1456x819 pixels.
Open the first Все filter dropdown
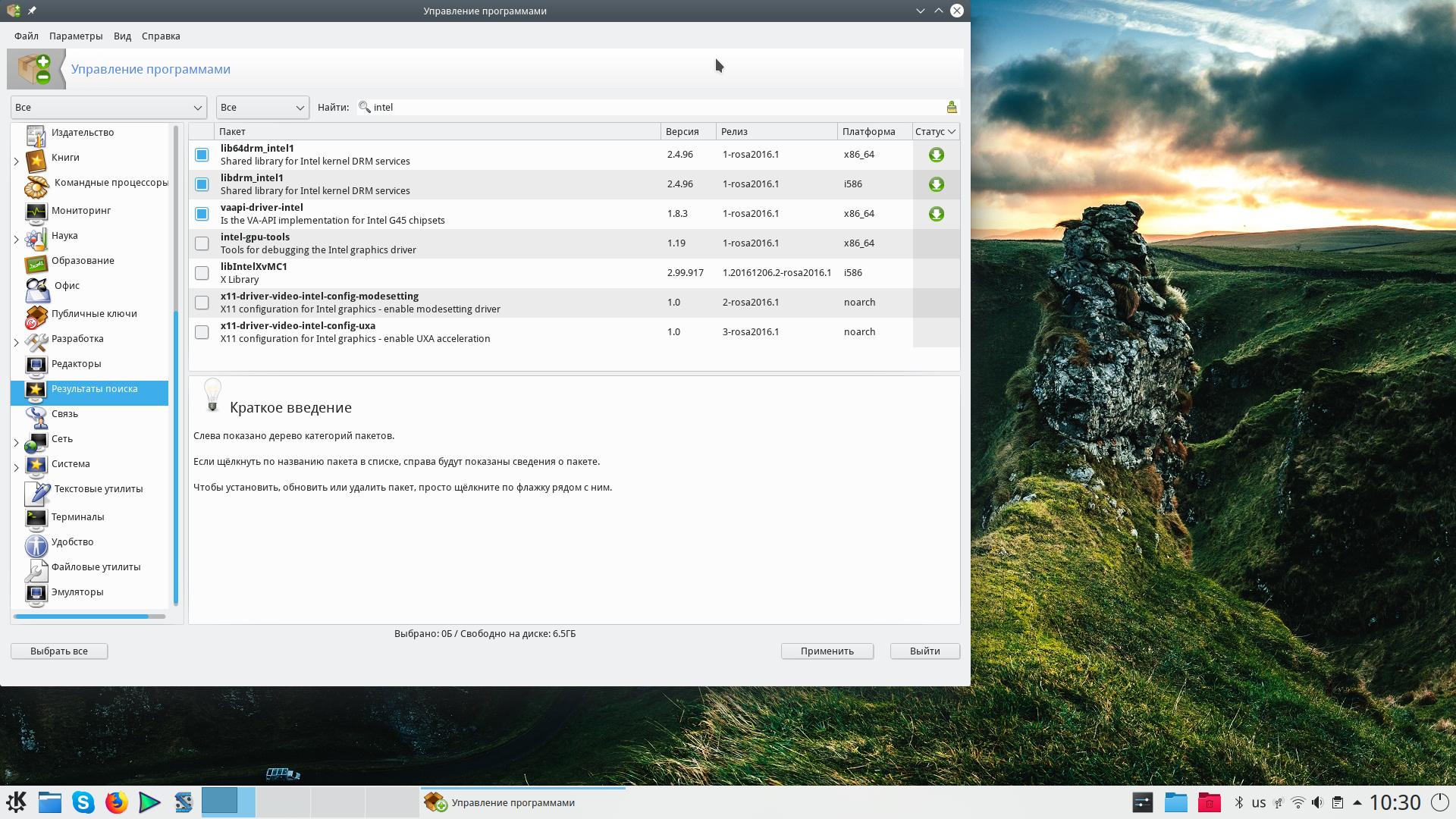(108, 107)
